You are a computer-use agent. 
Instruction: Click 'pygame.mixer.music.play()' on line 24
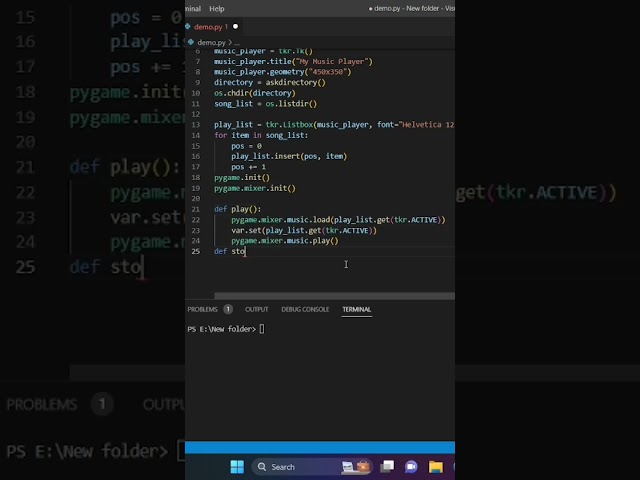[285, 241]
